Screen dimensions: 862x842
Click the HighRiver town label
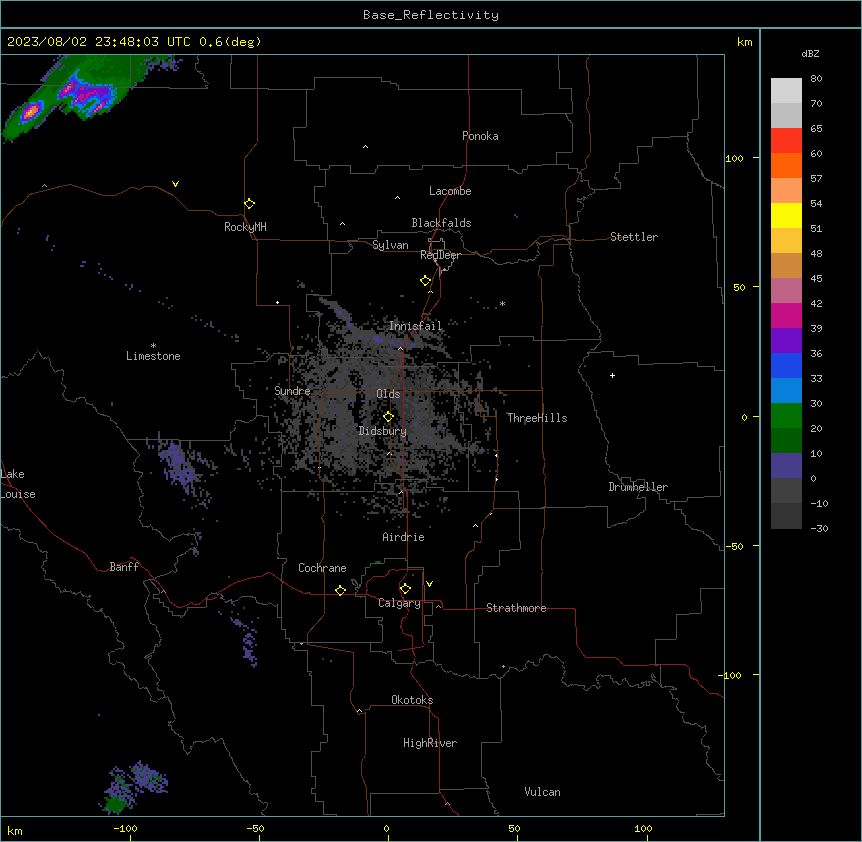click(x=430, y=743)
